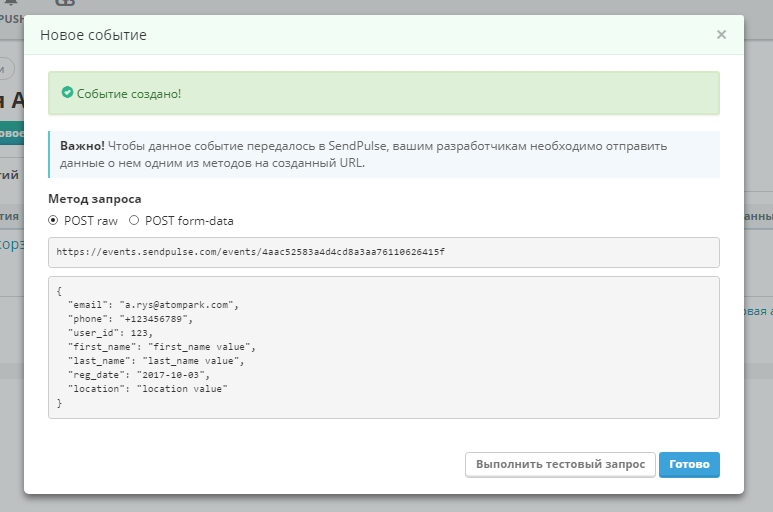Click the bold Важно! notice text

pyautogui.click(x=83, y=146)
